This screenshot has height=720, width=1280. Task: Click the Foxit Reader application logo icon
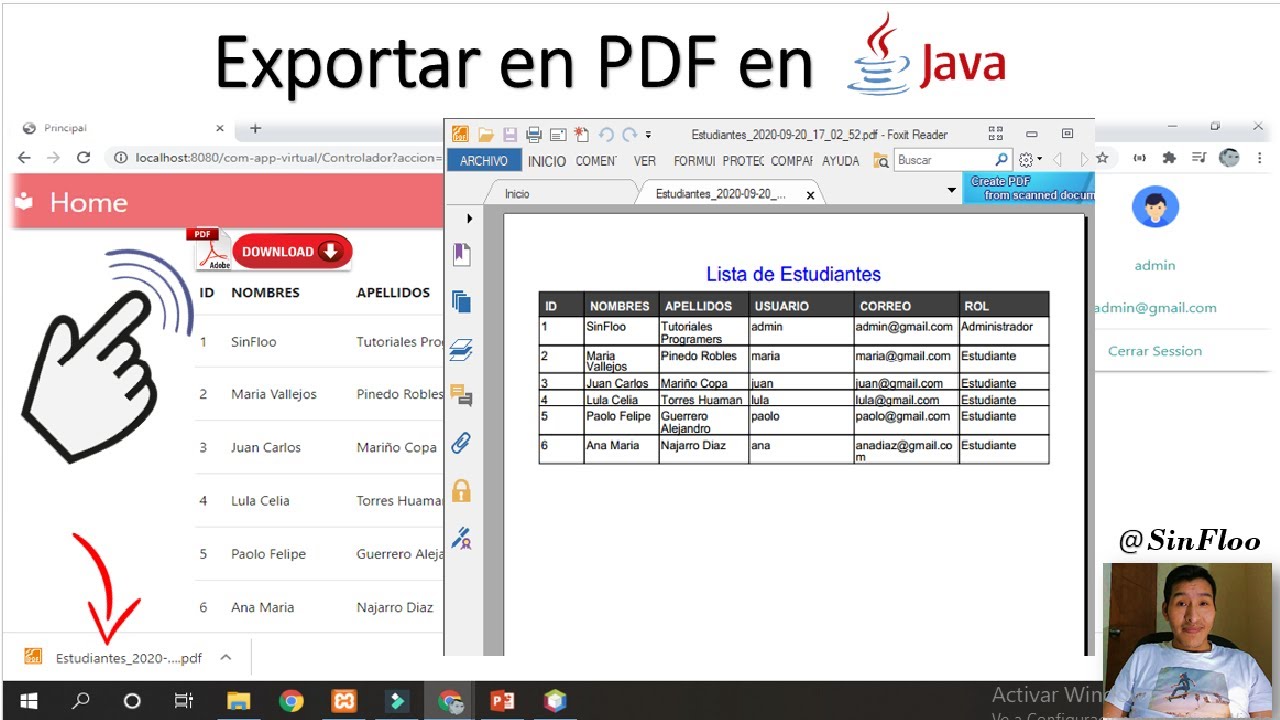click(x=460, y=134)
